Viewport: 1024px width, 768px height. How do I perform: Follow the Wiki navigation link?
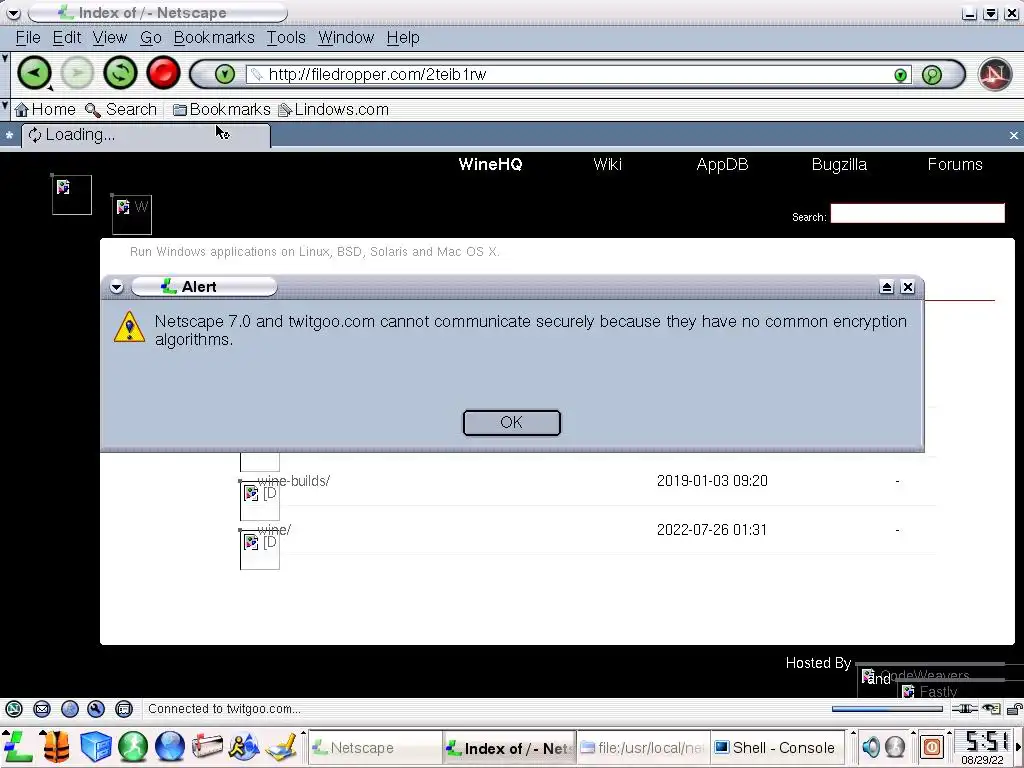tap(607, 165)
